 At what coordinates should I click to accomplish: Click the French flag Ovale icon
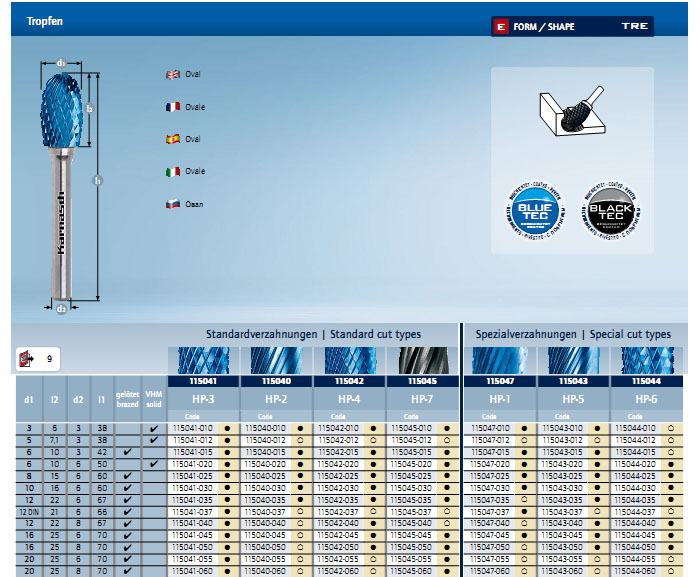[171, 106]
